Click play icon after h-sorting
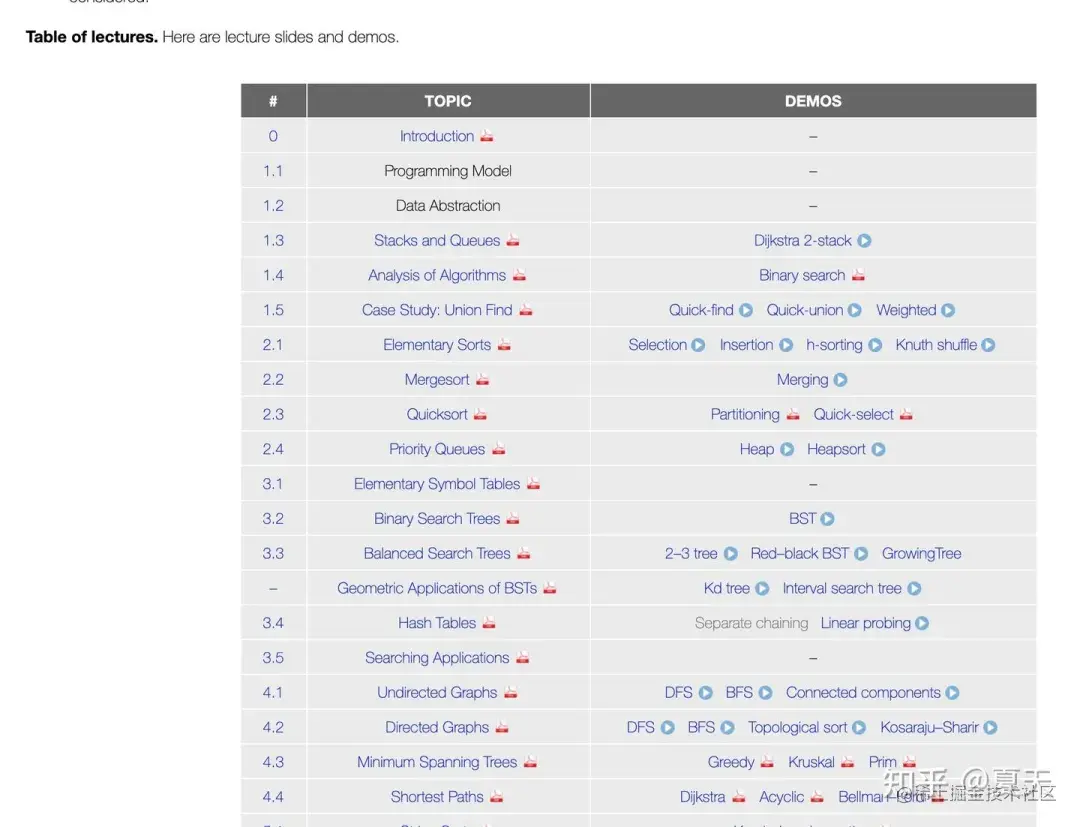 pyautogui.click(x=875, y=344)
